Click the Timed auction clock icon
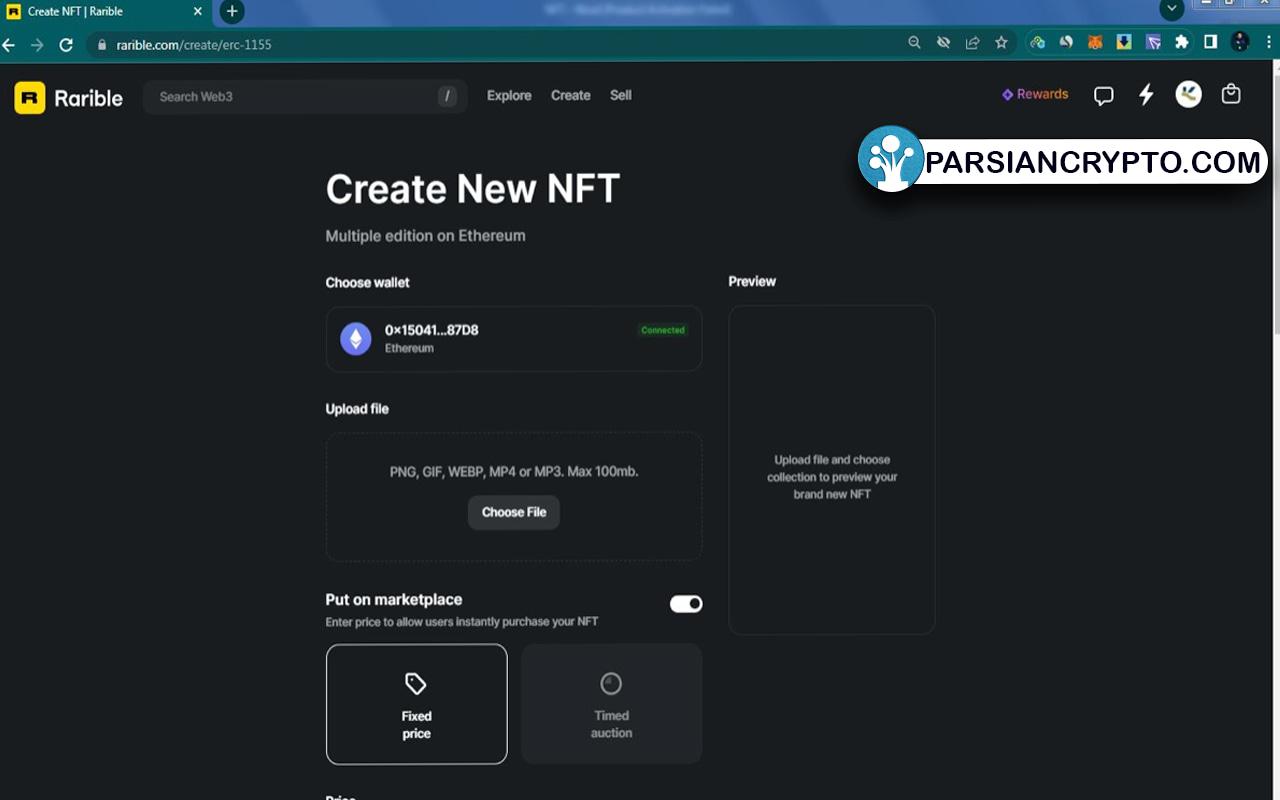The height and width of the screenshot is (800, 1280). (x=611, y=684)
